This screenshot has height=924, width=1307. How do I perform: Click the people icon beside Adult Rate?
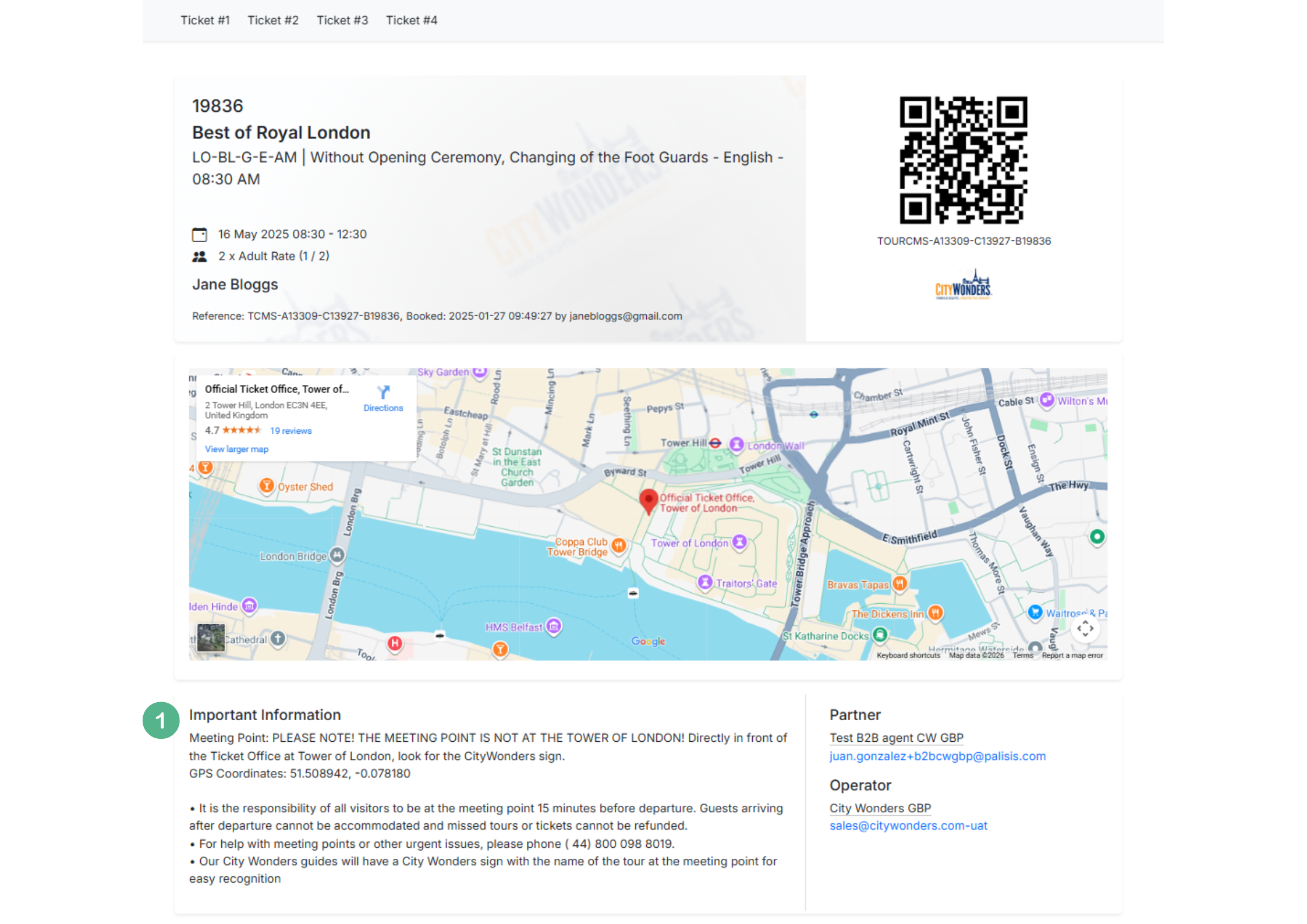coord(200,256)
